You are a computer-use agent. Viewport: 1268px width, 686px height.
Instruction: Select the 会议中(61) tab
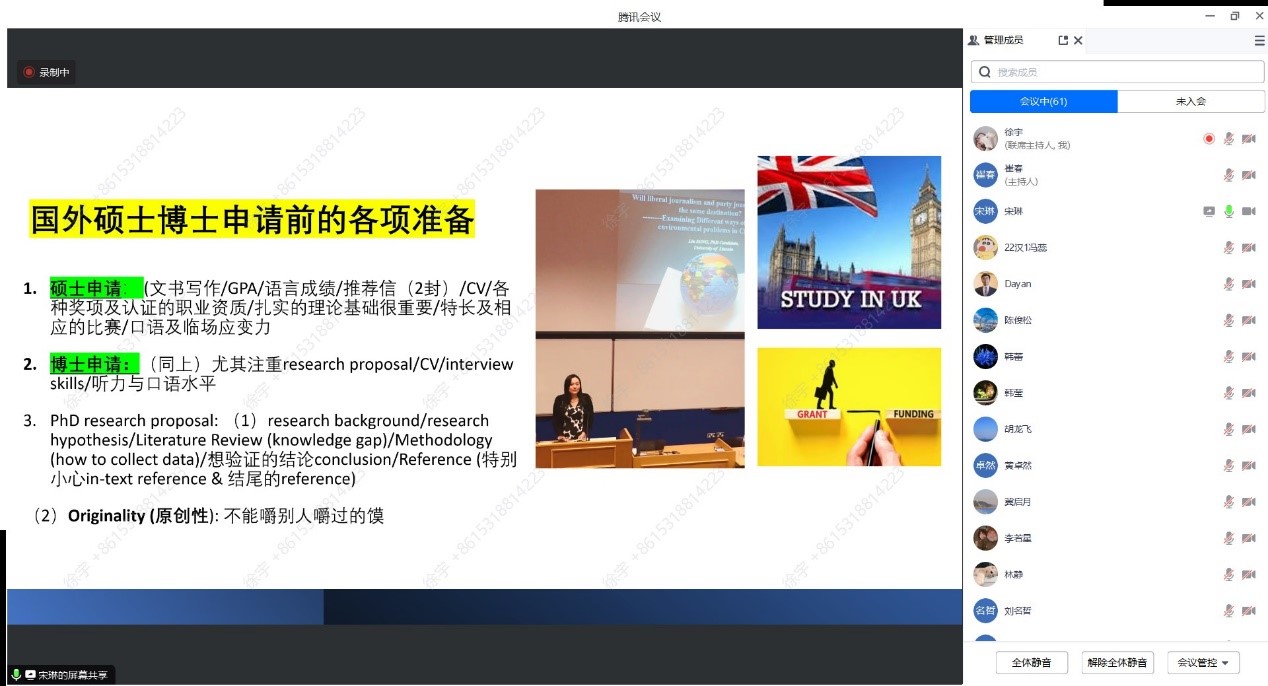coord(1043,101)
